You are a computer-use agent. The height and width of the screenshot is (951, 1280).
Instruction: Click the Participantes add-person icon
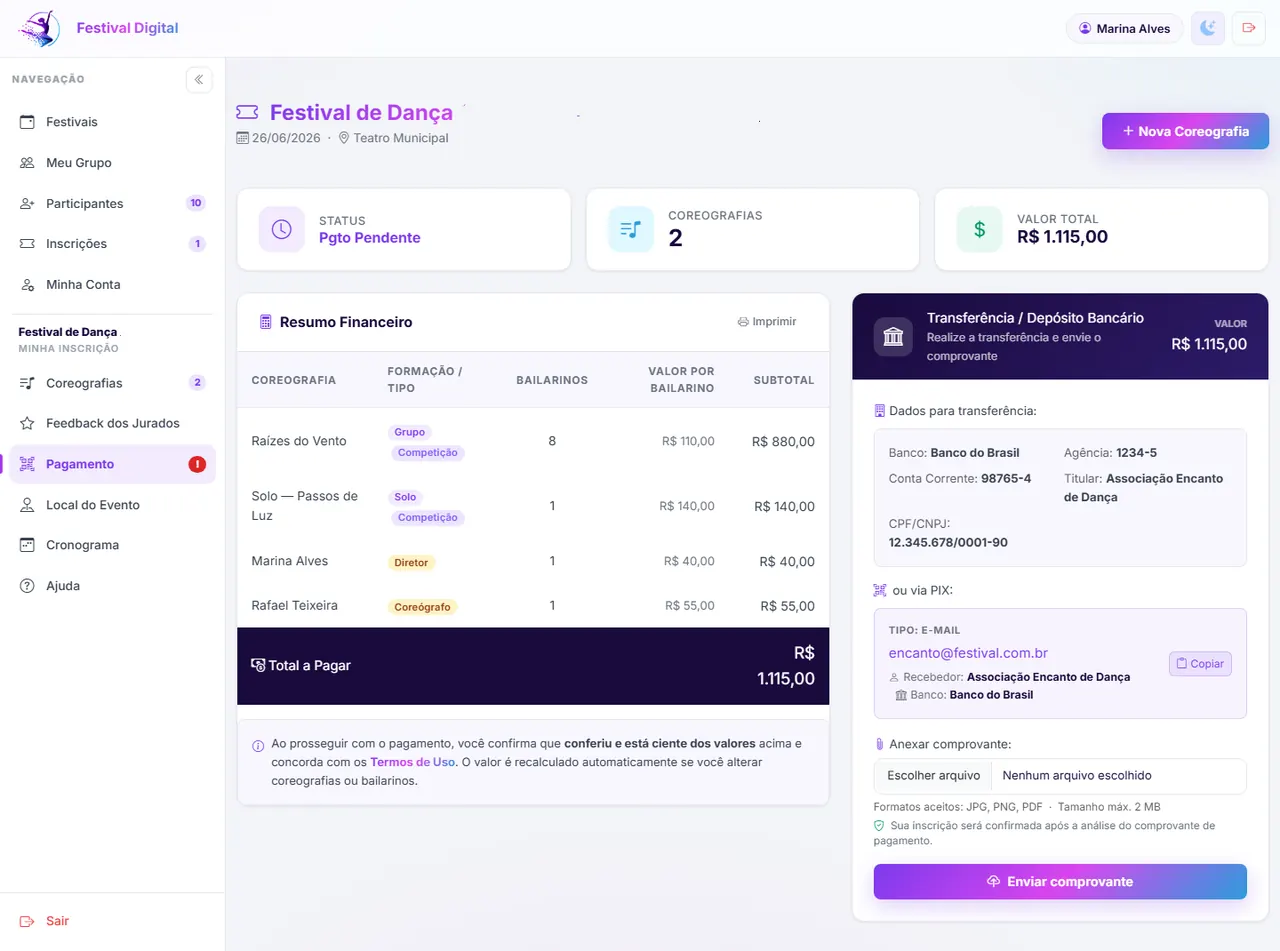pyautogui.click(x=27, y=204)
